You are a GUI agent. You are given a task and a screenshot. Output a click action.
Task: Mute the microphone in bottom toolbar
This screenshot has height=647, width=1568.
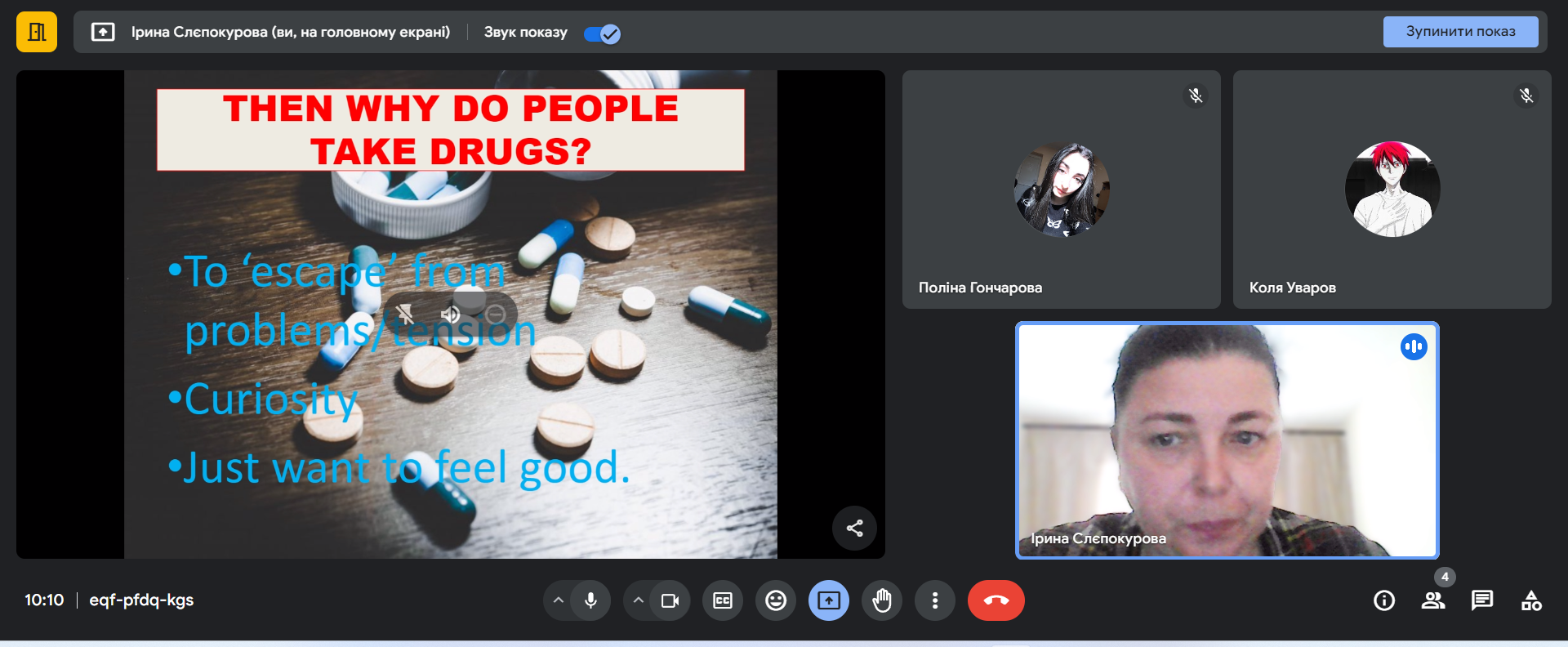coord(590,600)
